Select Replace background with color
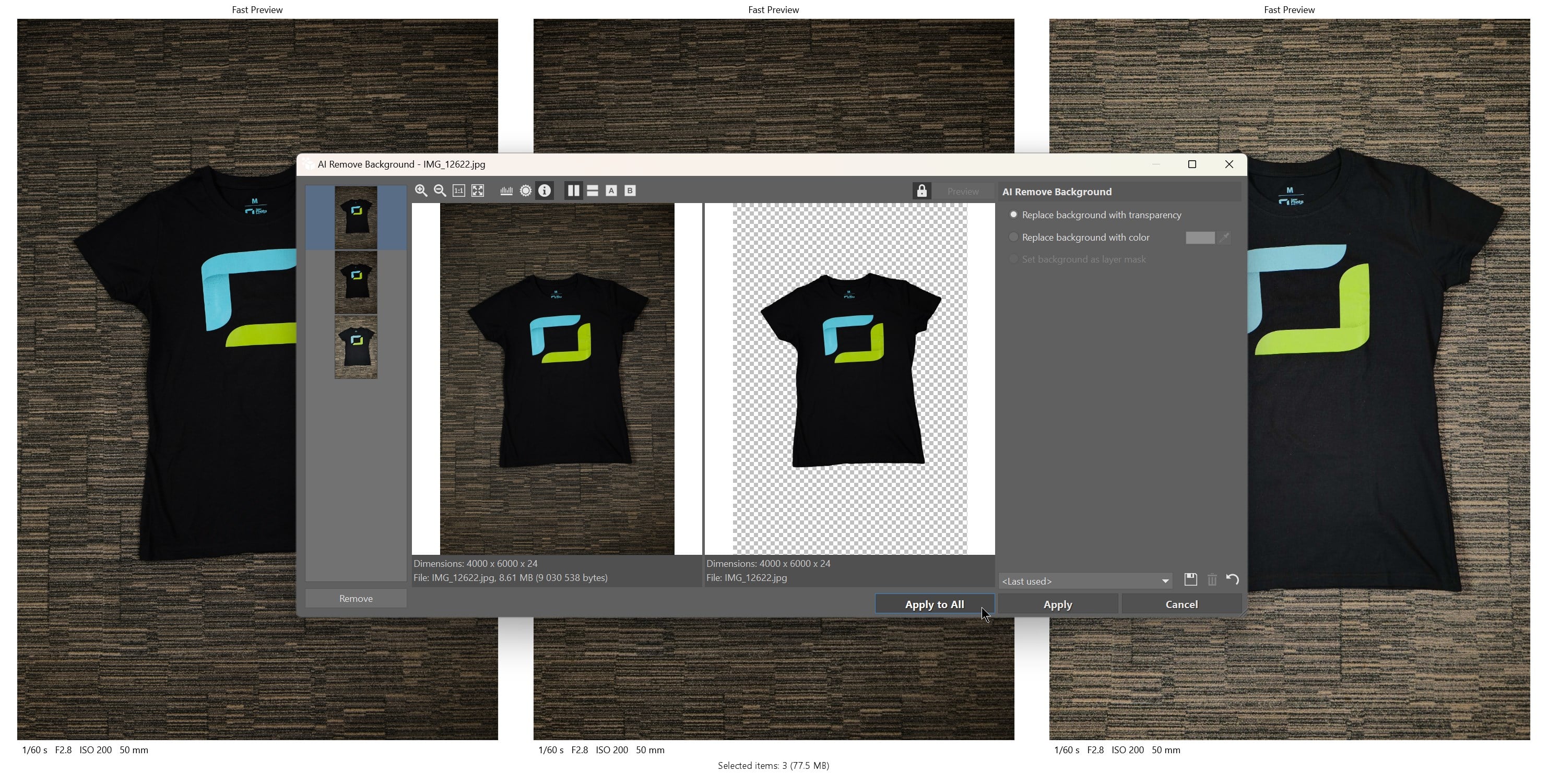 [x=1014, y=237]
